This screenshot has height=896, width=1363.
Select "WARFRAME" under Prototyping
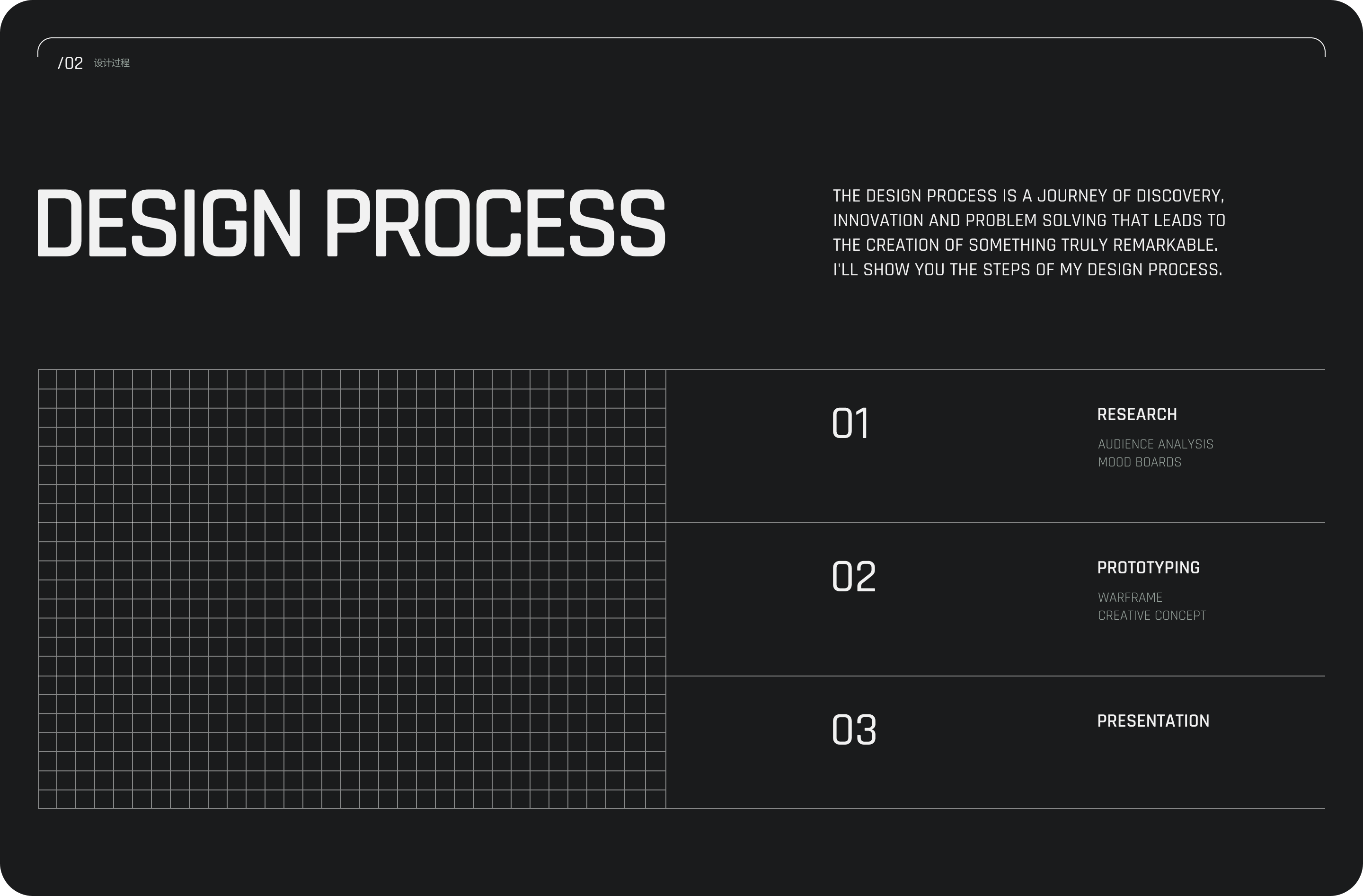1130,597
